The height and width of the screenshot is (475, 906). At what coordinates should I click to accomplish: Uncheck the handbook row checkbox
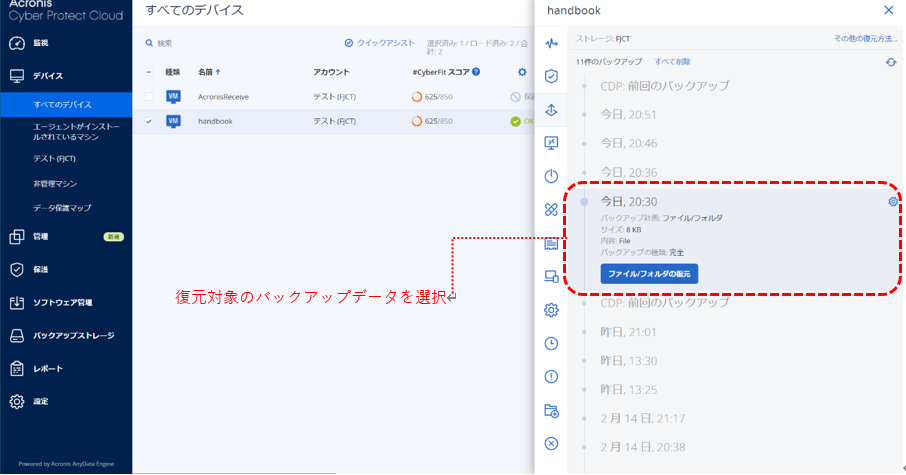149,121
